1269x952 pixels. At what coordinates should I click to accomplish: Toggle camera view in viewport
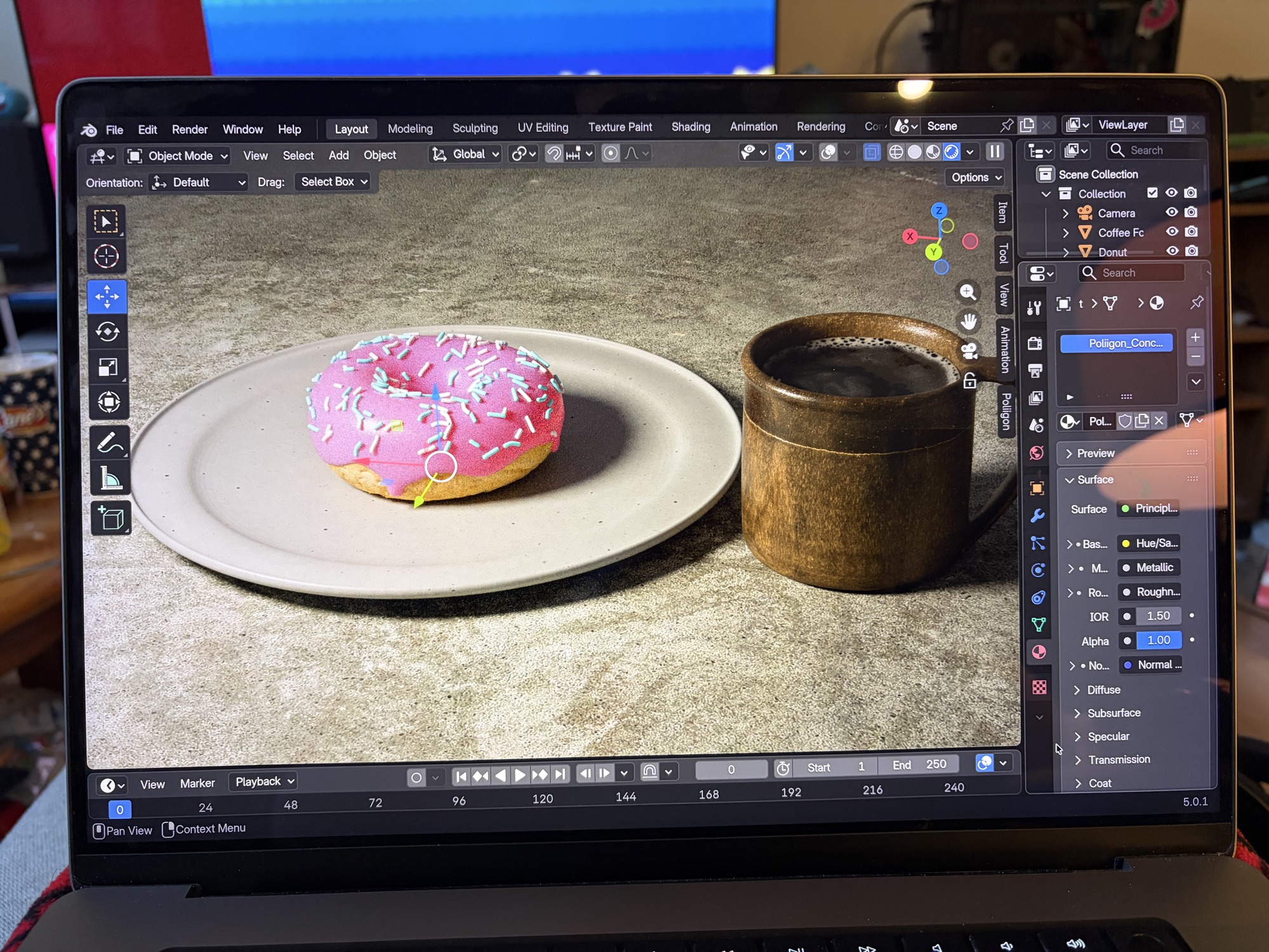(969, 351)
